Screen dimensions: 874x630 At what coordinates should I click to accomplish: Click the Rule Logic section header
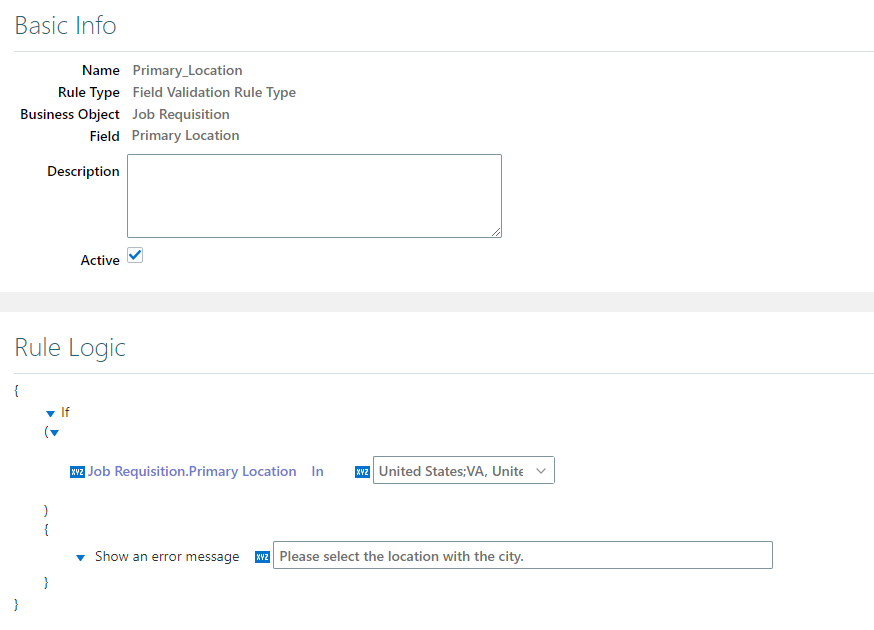coord(70,348)
